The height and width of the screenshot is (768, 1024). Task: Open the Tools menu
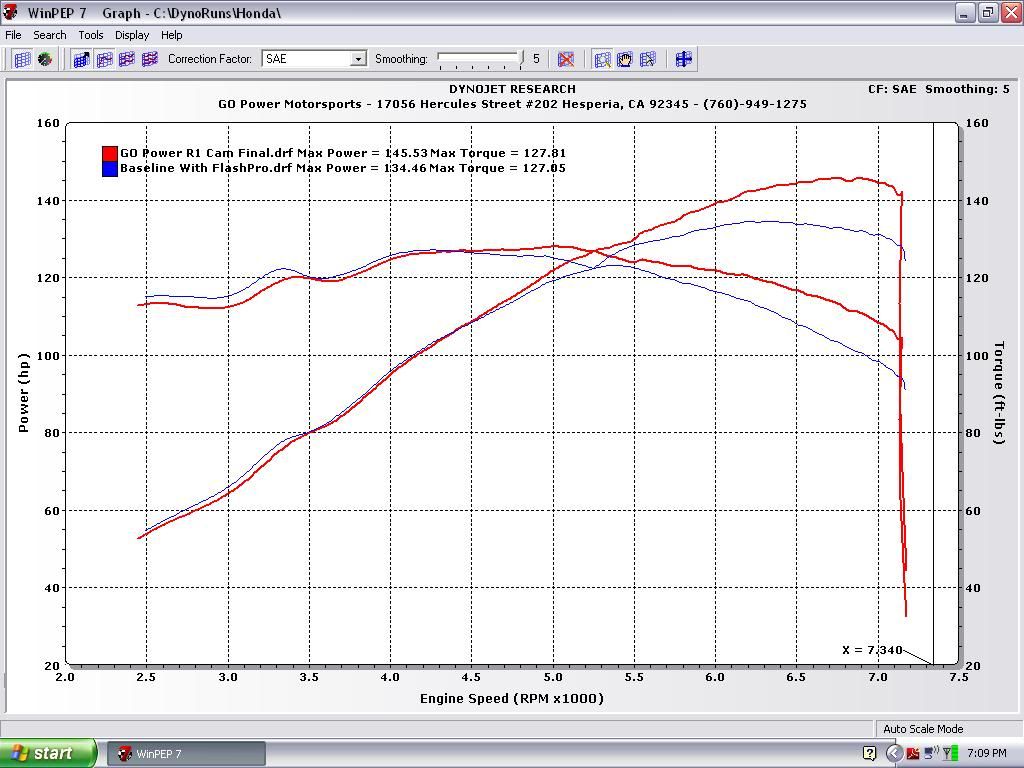[91, 35]
